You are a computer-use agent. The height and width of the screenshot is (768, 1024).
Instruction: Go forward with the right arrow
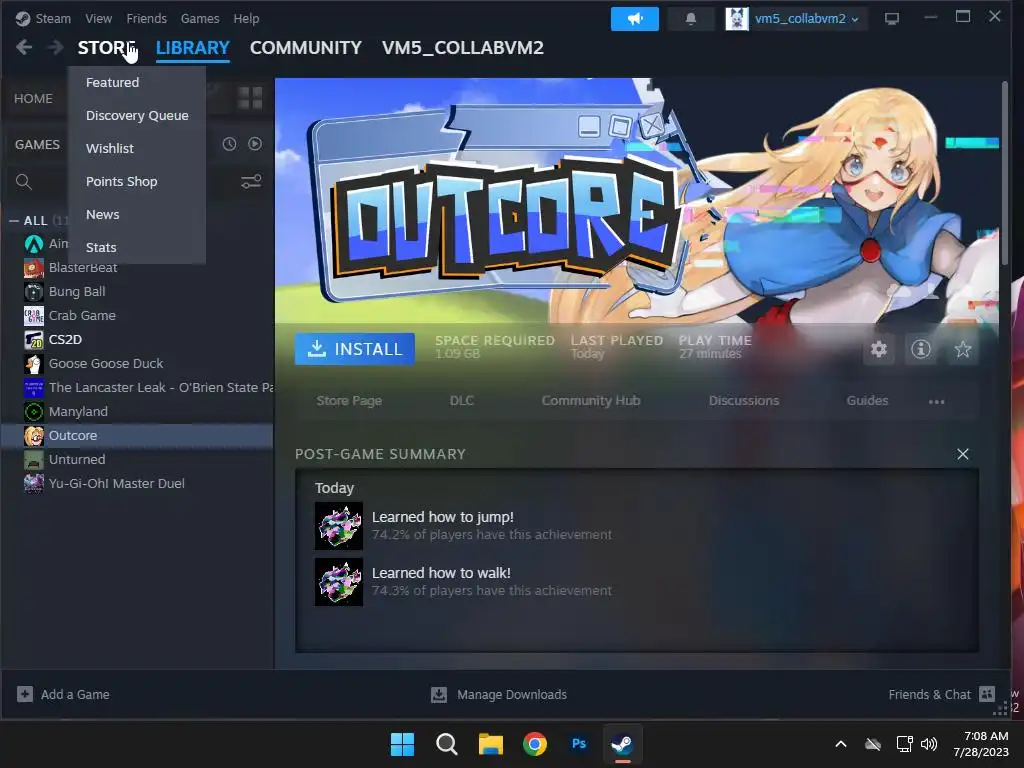pyautogui.click(x=56, y=48)
